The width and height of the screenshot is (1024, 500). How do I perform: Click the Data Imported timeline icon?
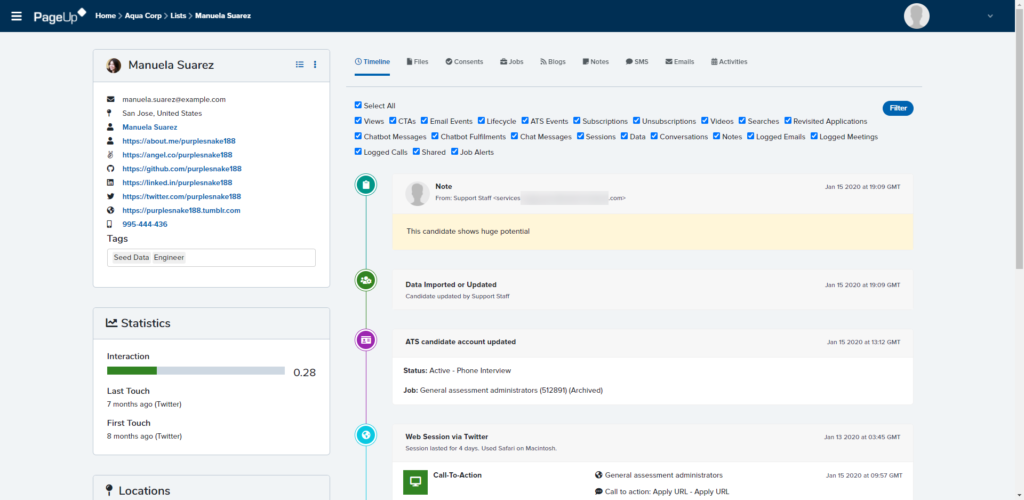coord(366,280)
